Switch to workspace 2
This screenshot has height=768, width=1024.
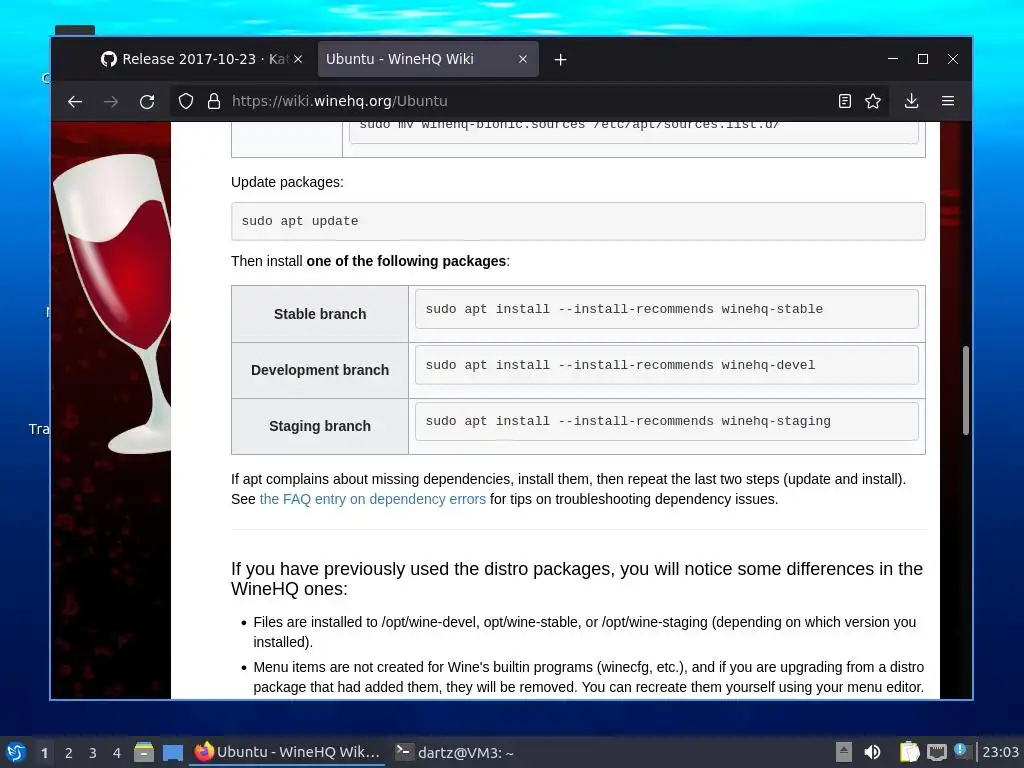click(69, 753)
